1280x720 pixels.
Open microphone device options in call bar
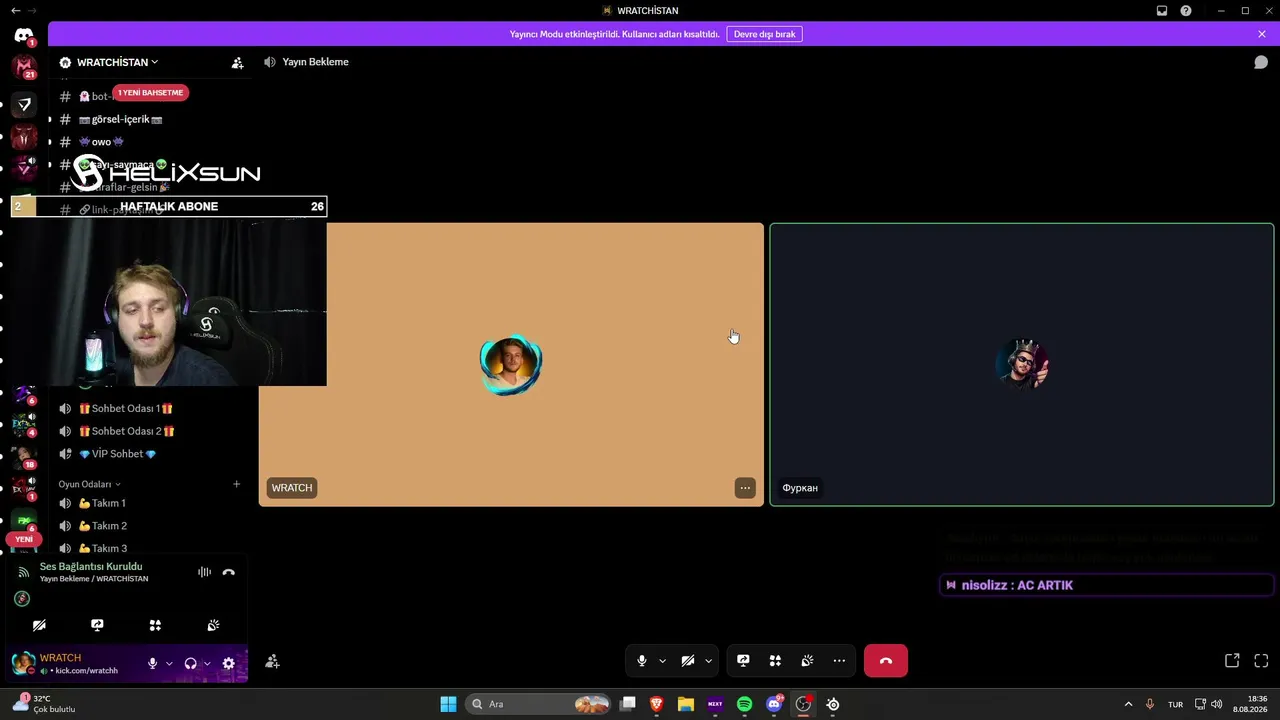click(662, 661)
